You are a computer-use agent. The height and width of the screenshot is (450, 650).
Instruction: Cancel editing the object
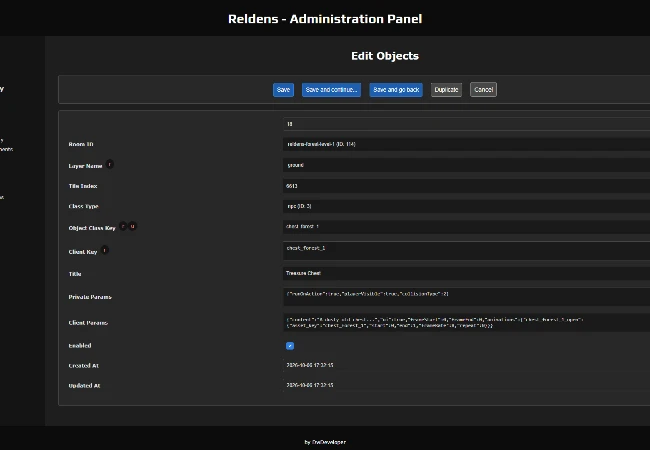483,90
